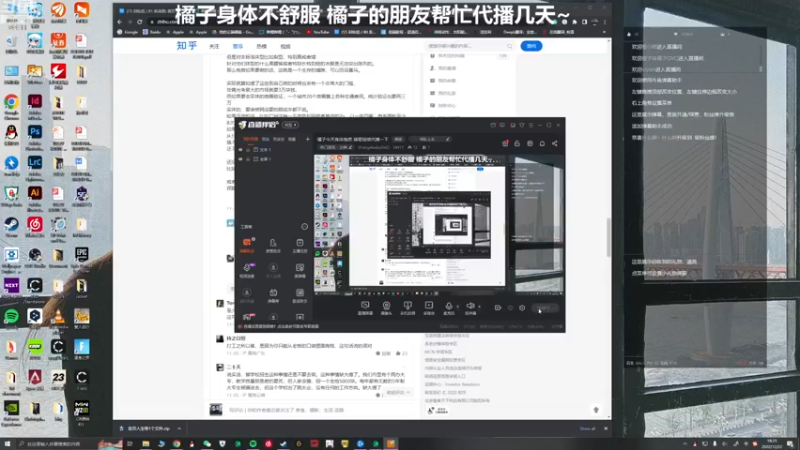Open Adobe Illustrator desktop shortcut
This screenshot has width=800, height=450.
35,198
